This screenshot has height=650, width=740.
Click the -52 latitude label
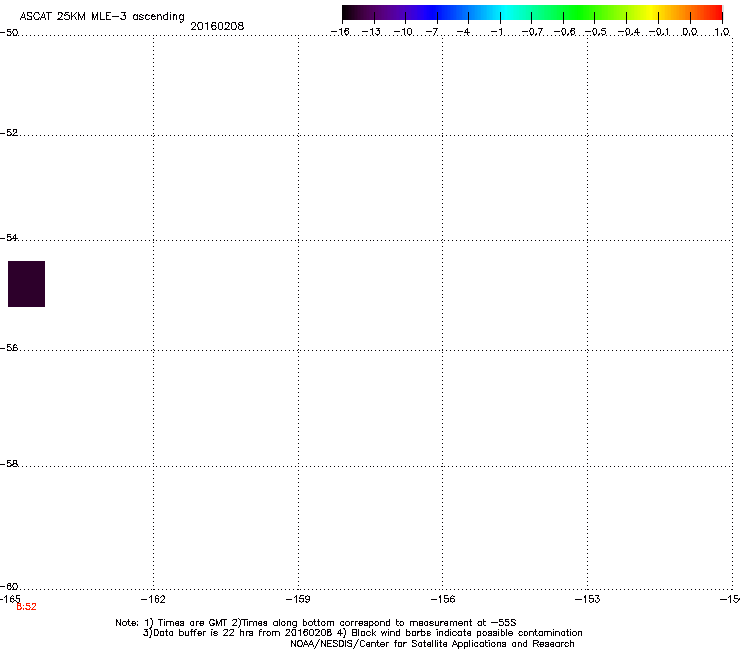tap(9, 133)
